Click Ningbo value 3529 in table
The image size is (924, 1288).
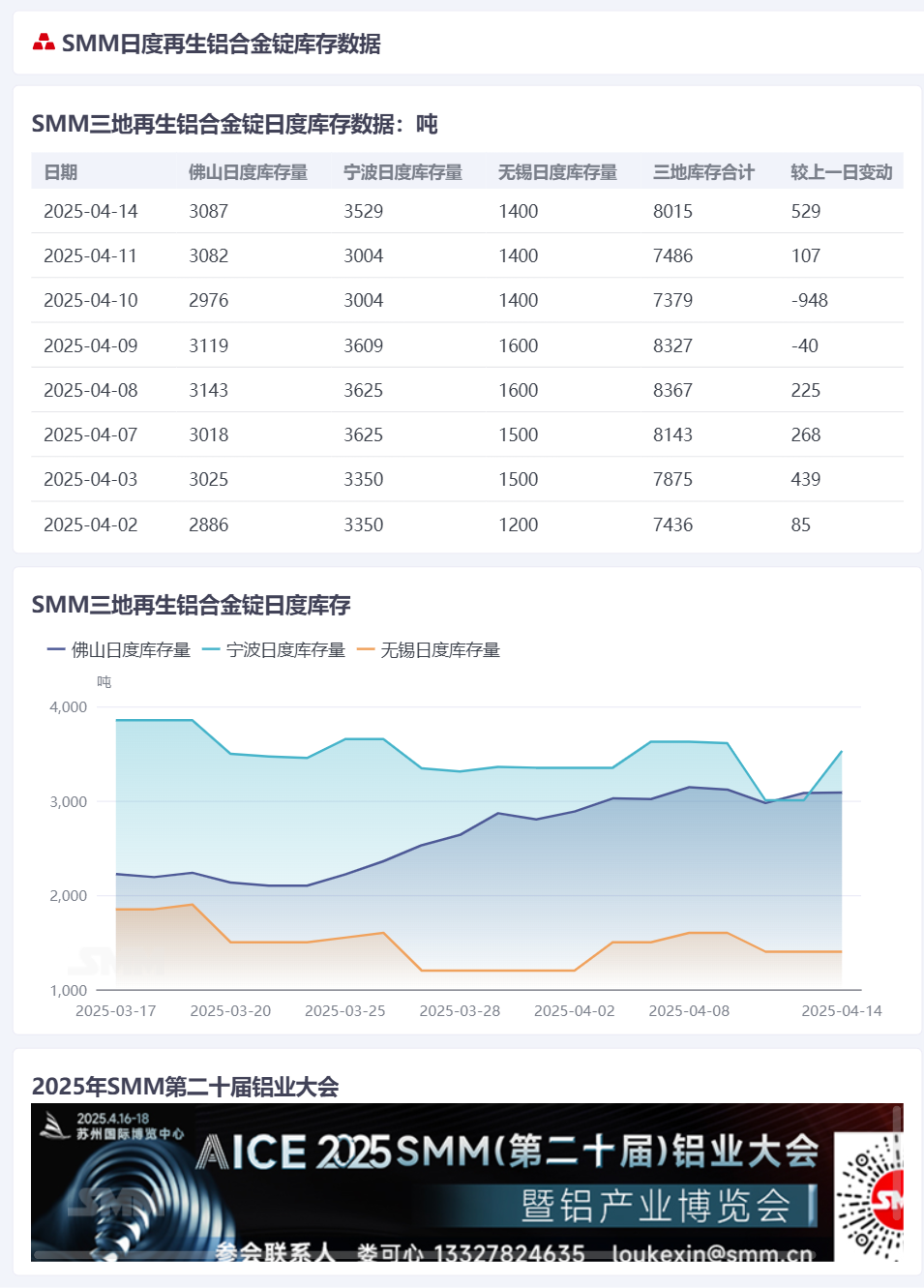click(x=364, y=211)
